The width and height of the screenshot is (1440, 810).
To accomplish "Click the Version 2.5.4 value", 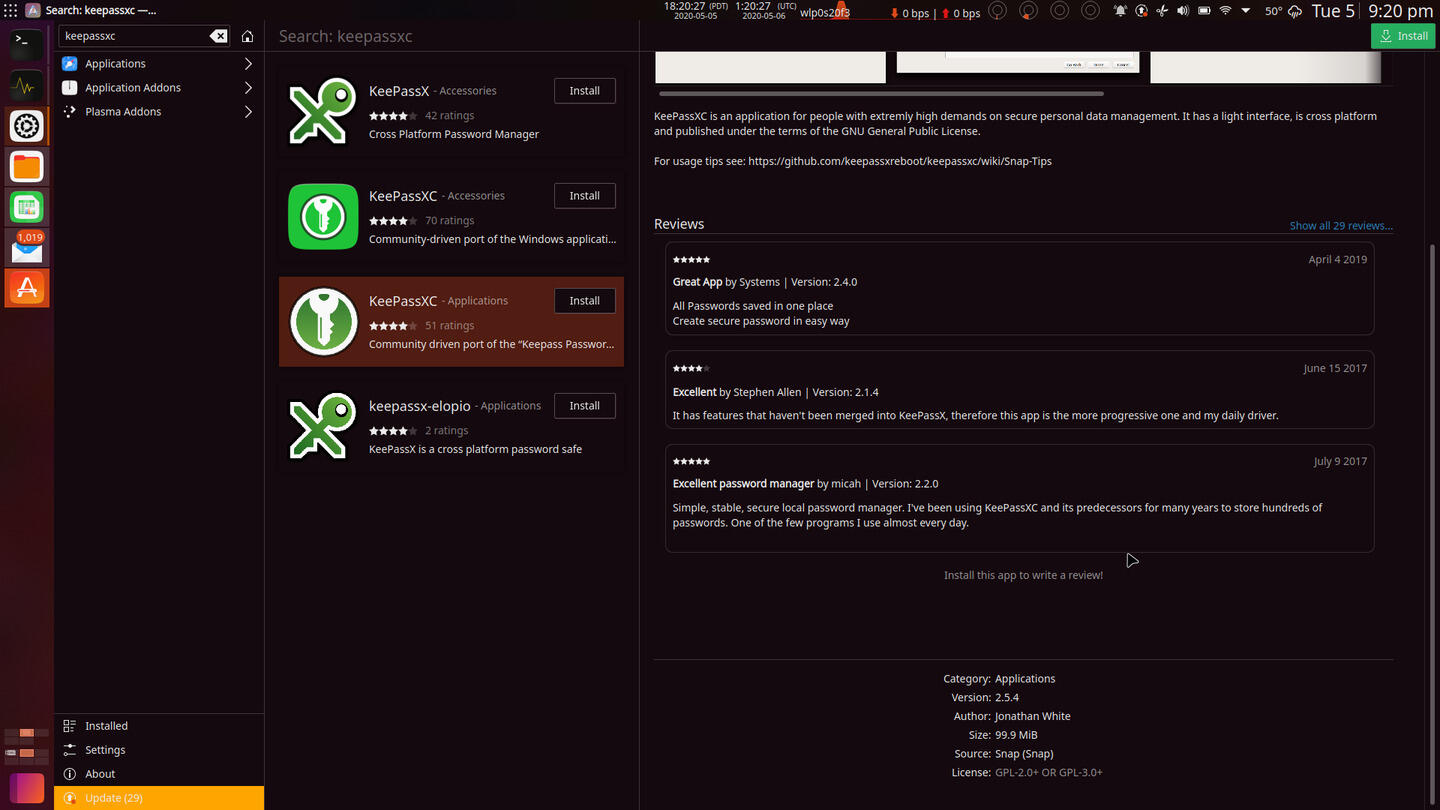I will point(1007,698).
